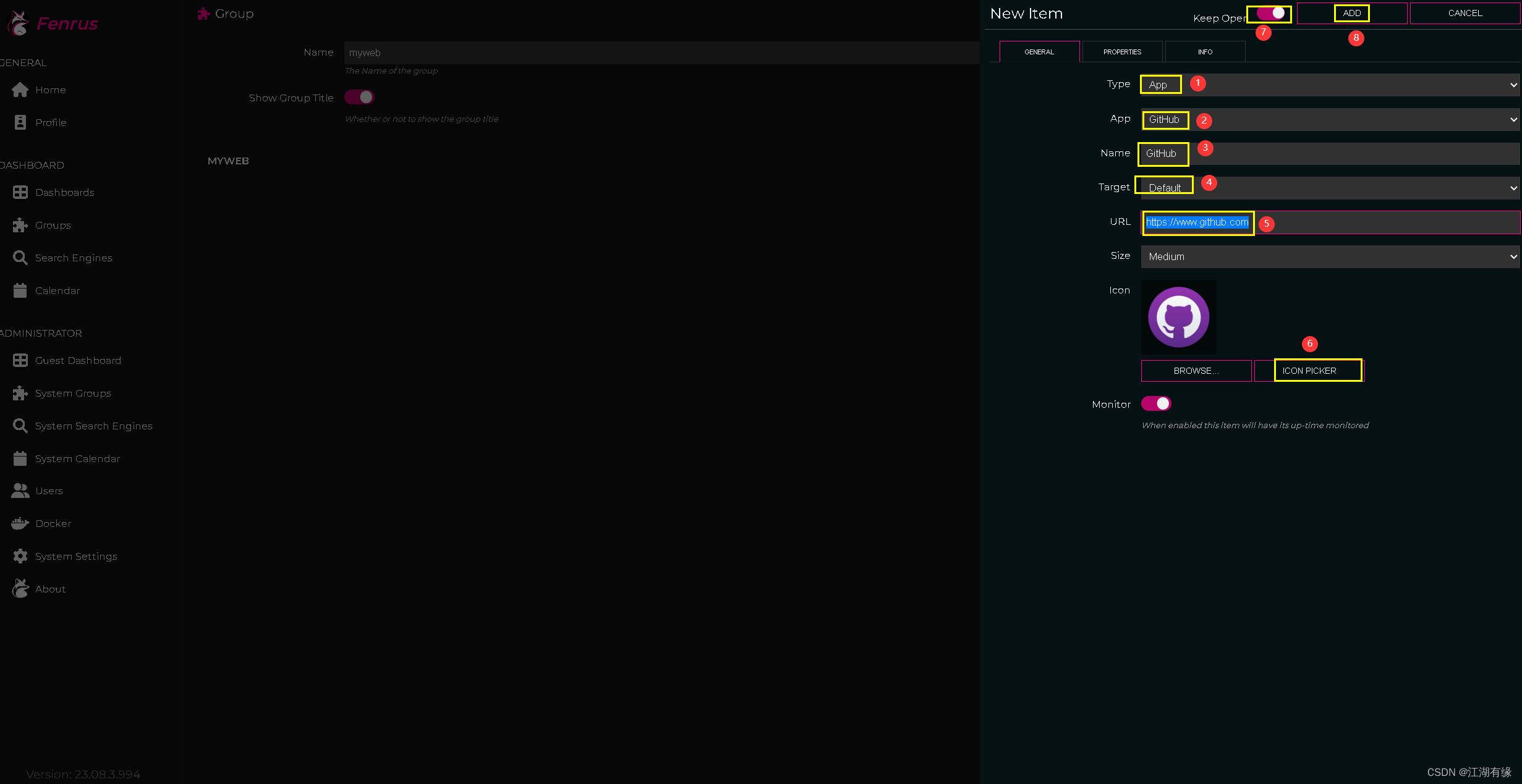Expand the Type dropdown
This screenshot has width=1522, height=784.
pyautogui.click(x=1329, y=85)
